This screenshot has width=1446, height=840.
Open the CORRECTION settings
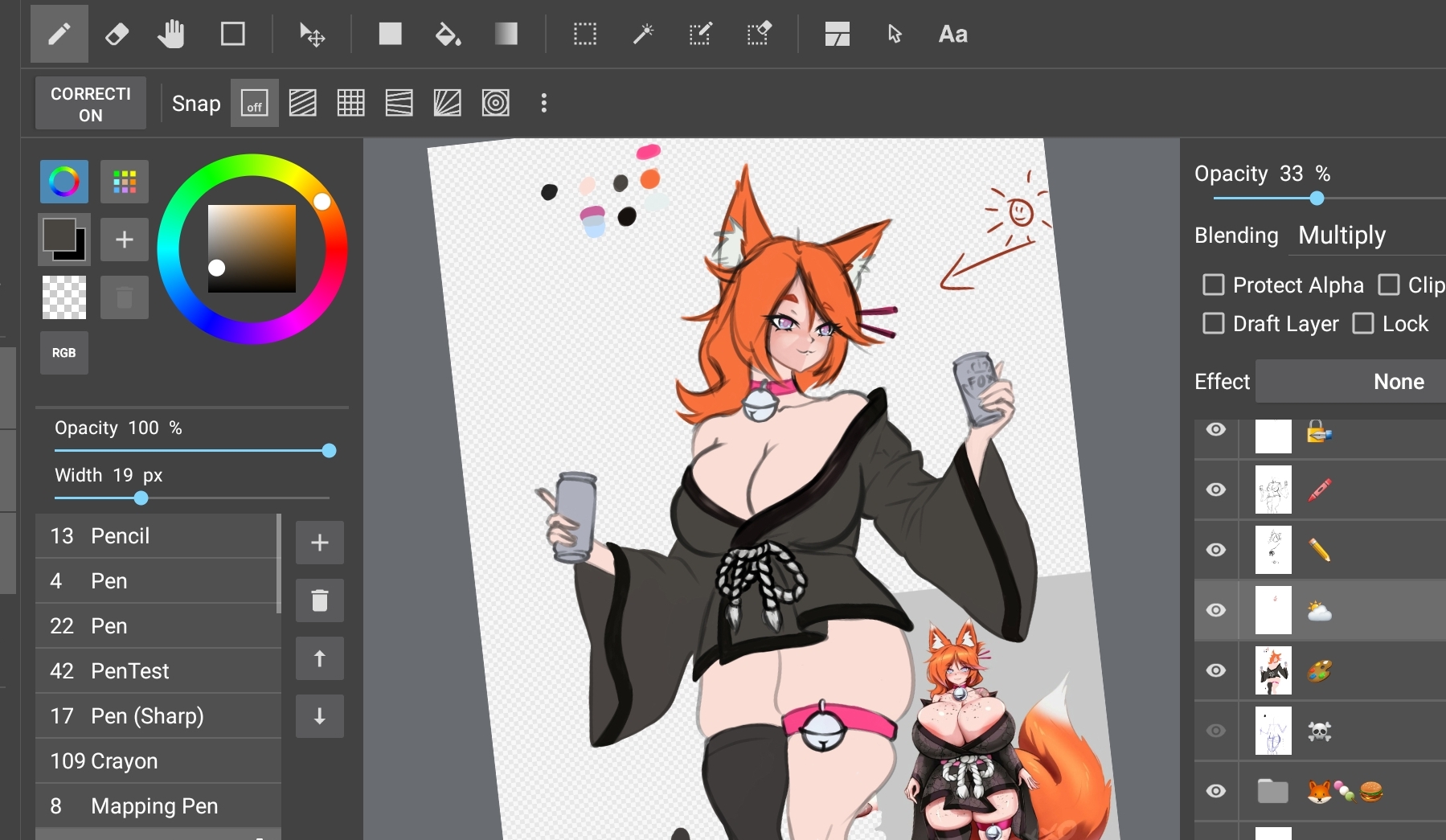(x=89, y=103)
